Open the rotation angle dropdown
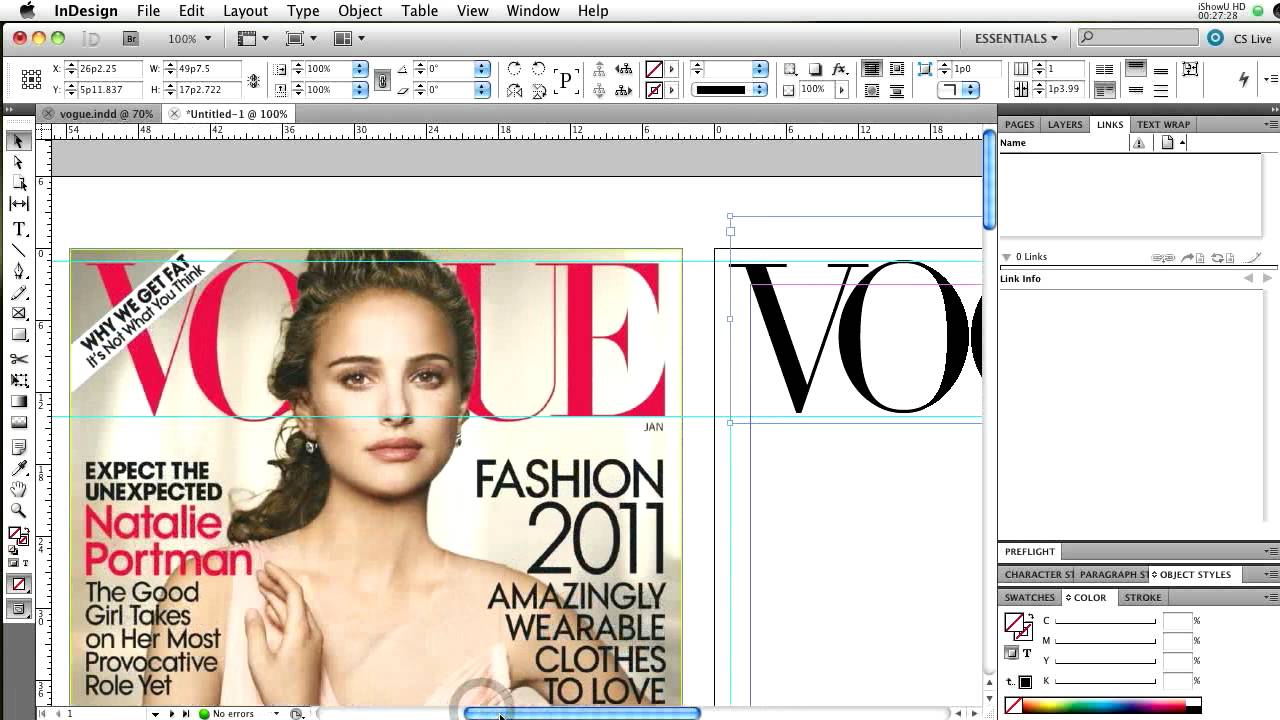Screen dimensions: 1280x720 pos(482,69)
